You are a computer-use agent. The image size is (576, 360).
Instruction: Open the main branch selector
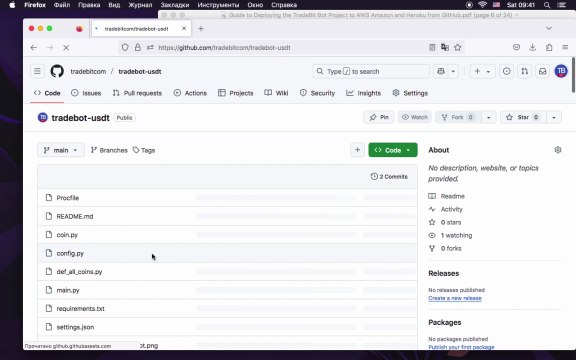pos(61,150)
